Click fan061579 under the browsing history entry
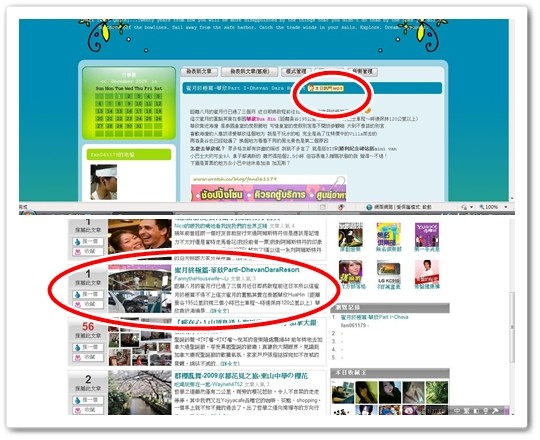540x440 pixels. (353, 325)
